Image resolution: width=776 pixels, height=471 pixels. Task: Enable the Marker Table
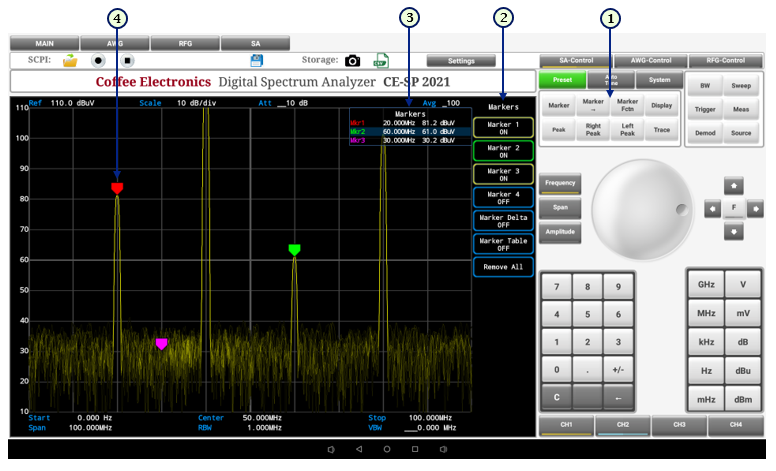click(503, 244)
